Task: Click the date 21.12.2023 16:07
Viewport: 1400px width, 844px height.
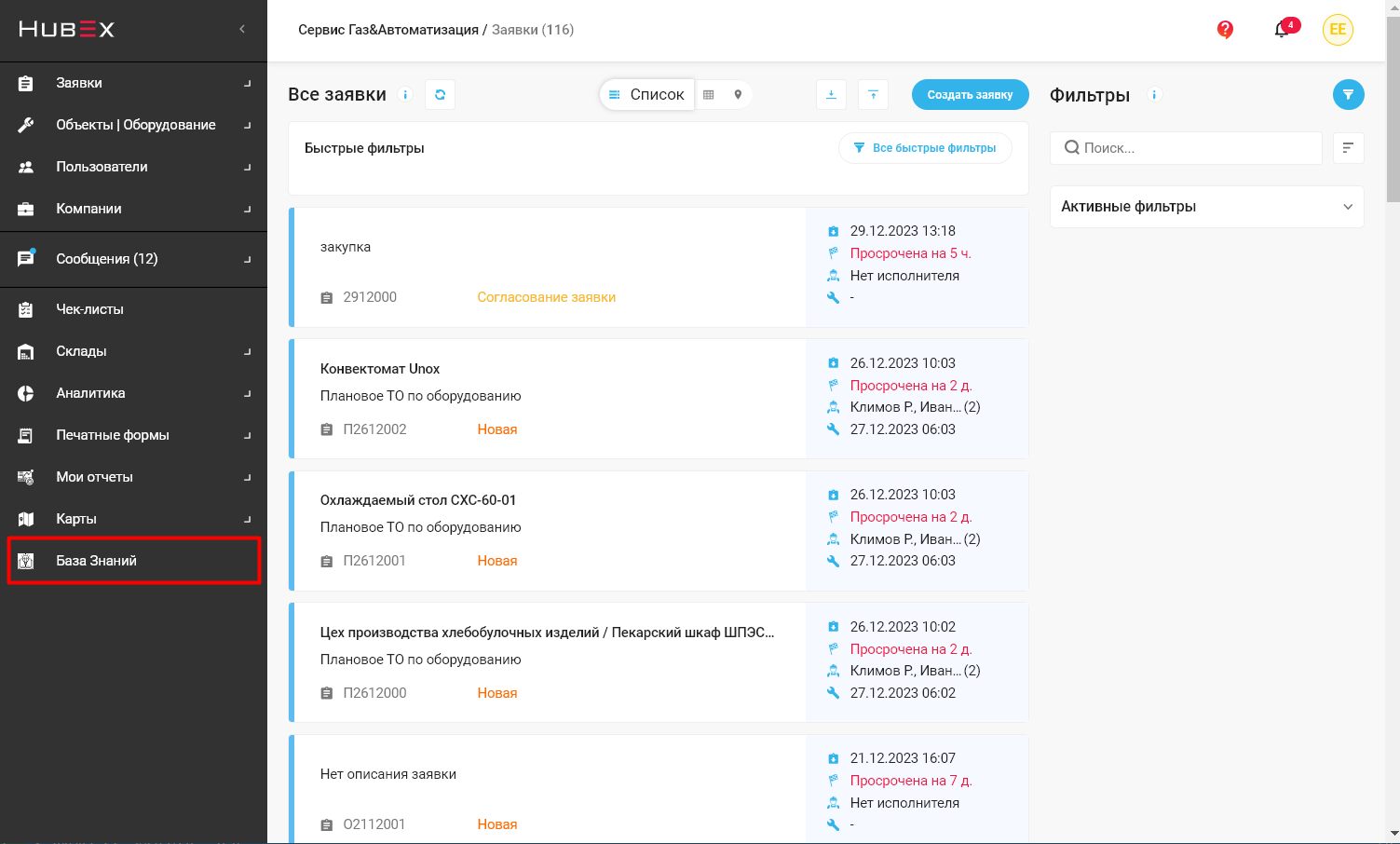Action: (903, 758)
